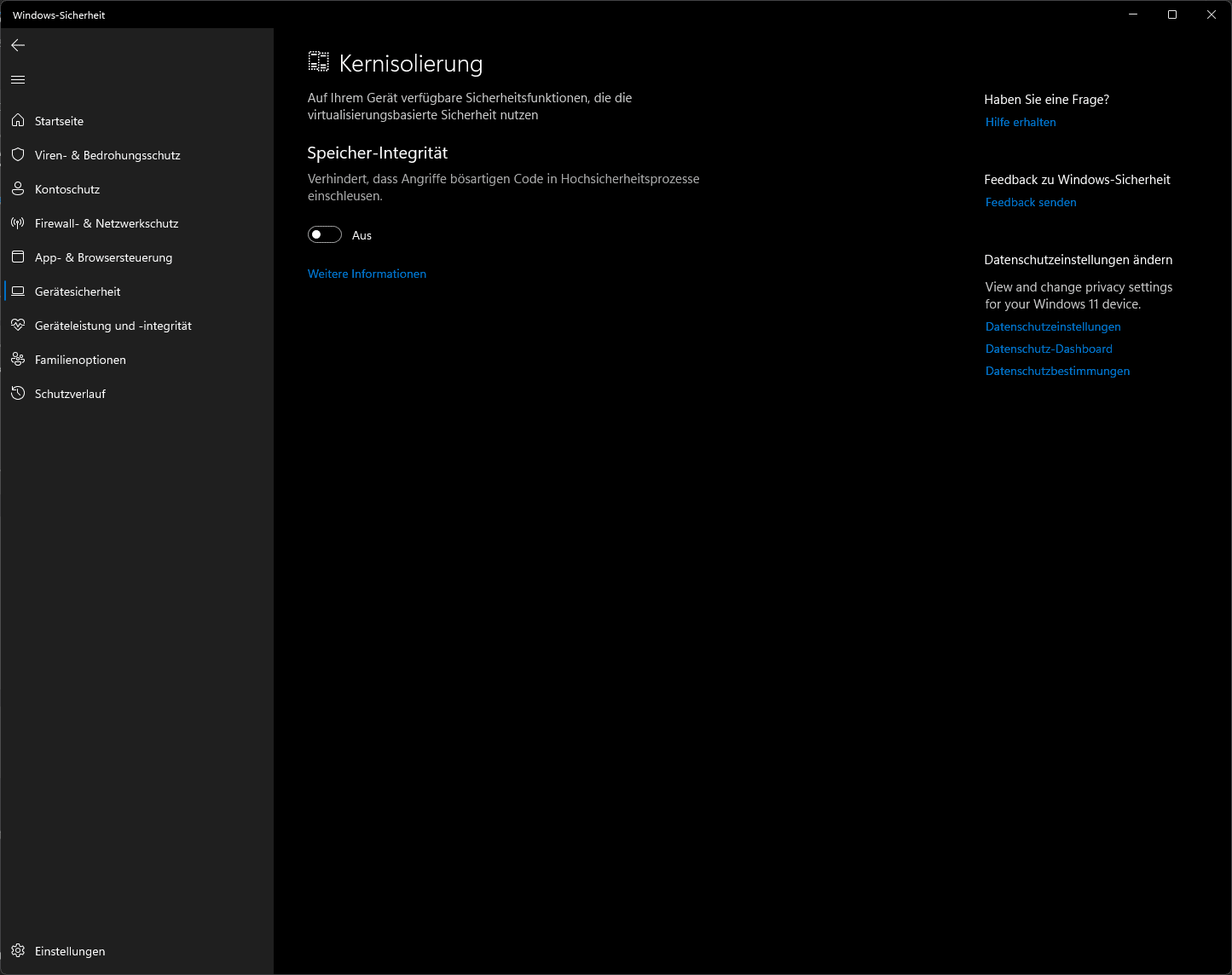The height and width of the screenshot is (975, 1232).
Task: Select the 'Aus' toggle status label
Action: click(362, 235)
